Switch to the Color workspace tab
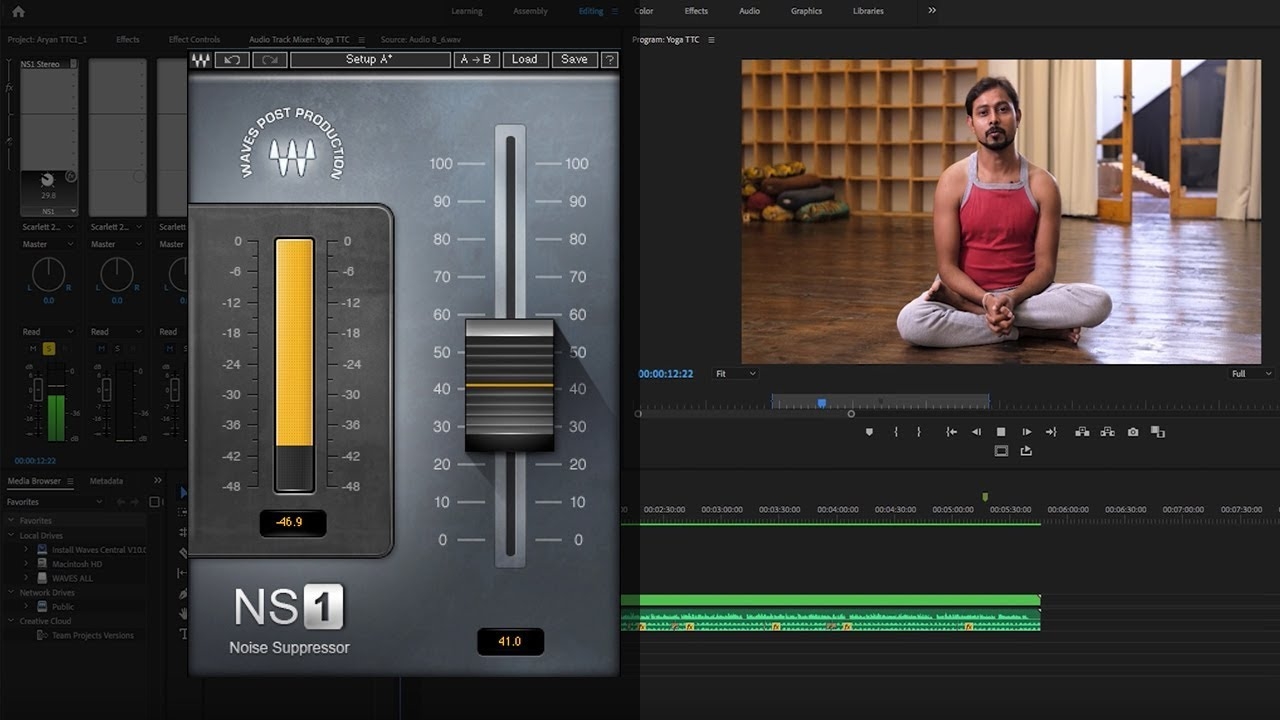Viewport: 1280px width, 720px height. point(644,11)
